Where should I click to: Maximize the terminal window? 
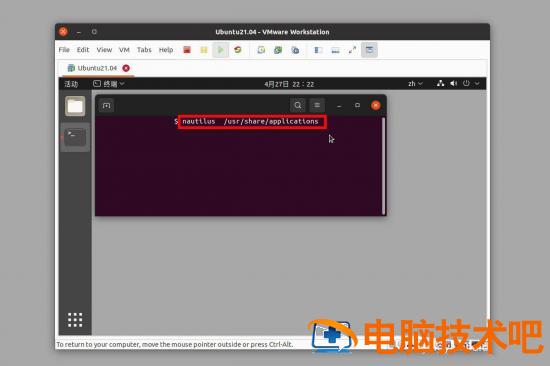(357, 105)
